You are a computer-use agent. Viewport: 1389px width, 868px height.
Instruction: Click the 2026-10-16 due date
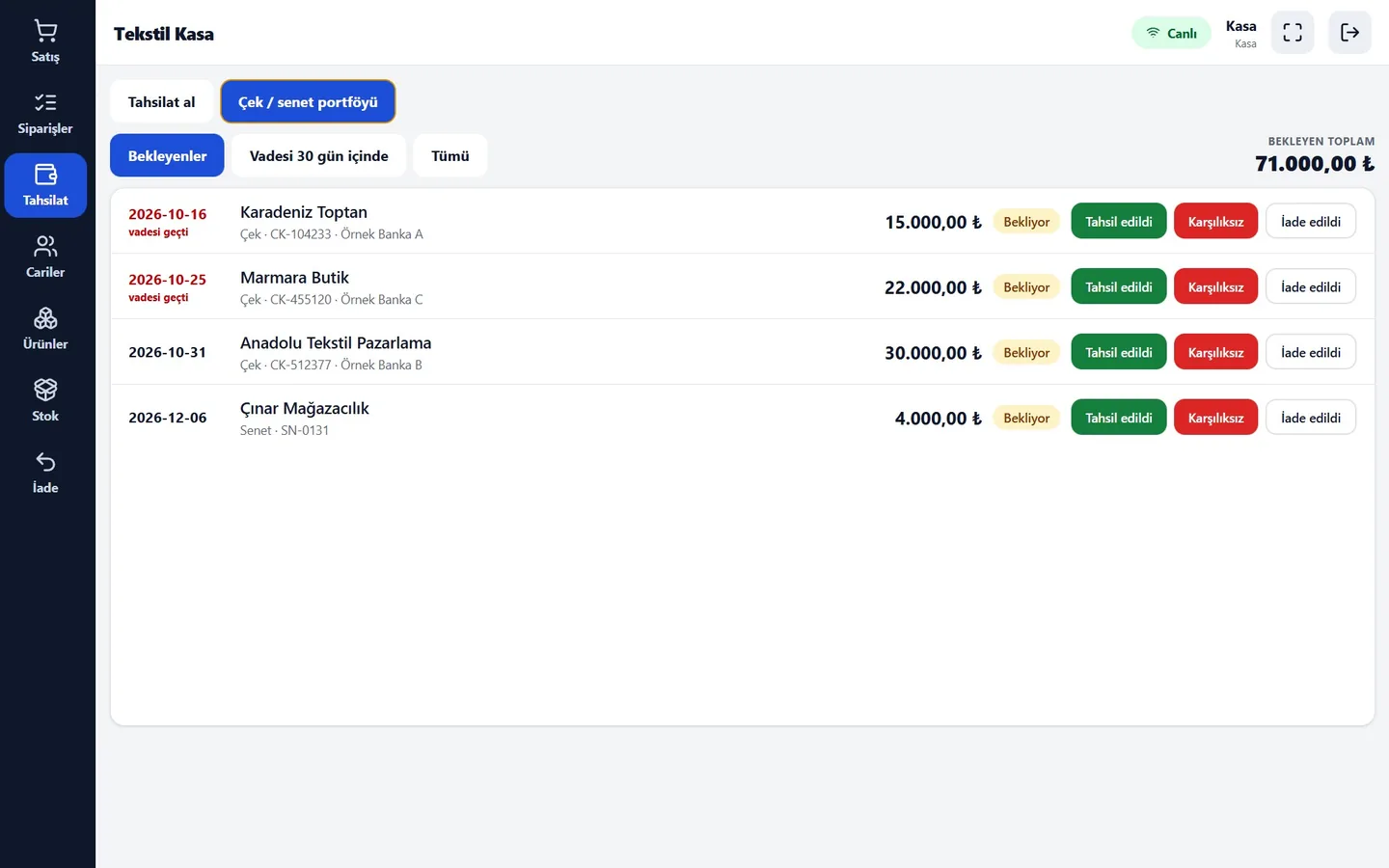click(167, 214)
